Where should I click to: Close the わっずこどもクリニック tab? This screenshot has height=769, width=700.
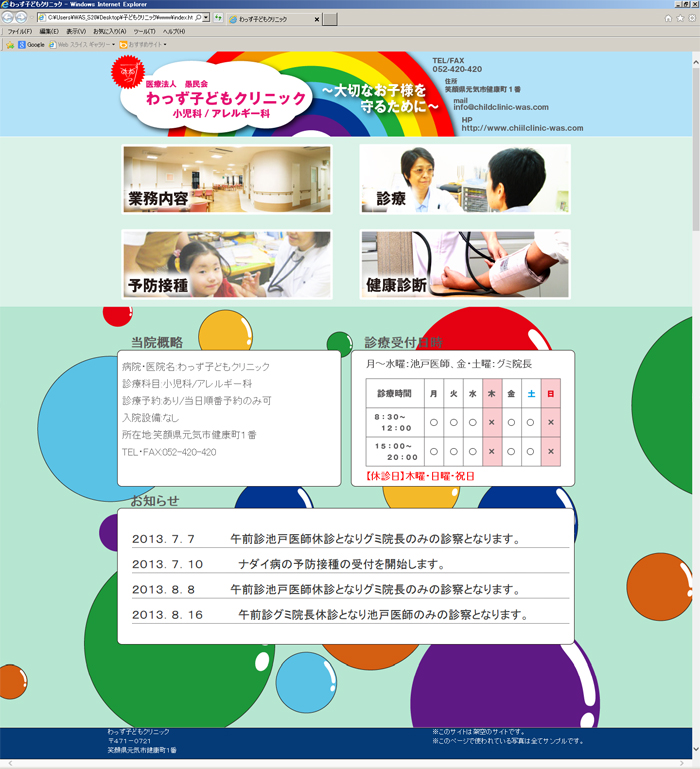(x=317, y=20)
